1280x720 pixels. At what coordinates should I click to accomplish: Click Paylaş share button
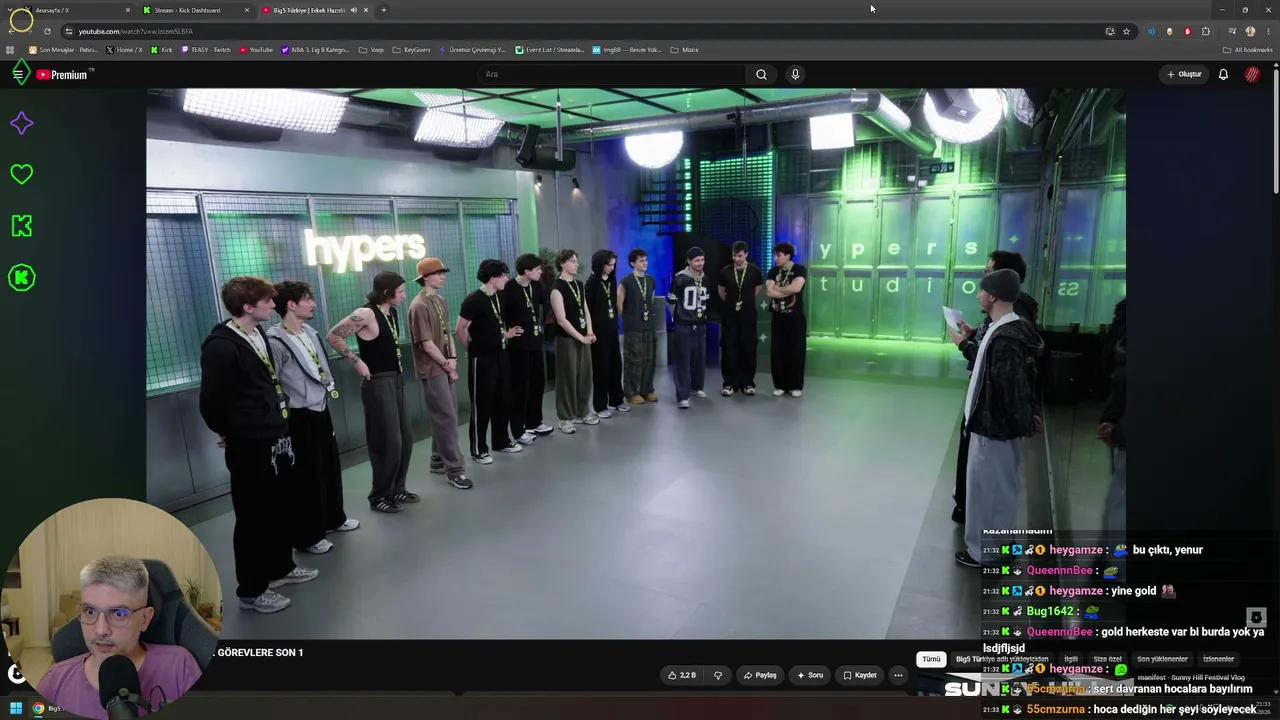coord(760,675)
